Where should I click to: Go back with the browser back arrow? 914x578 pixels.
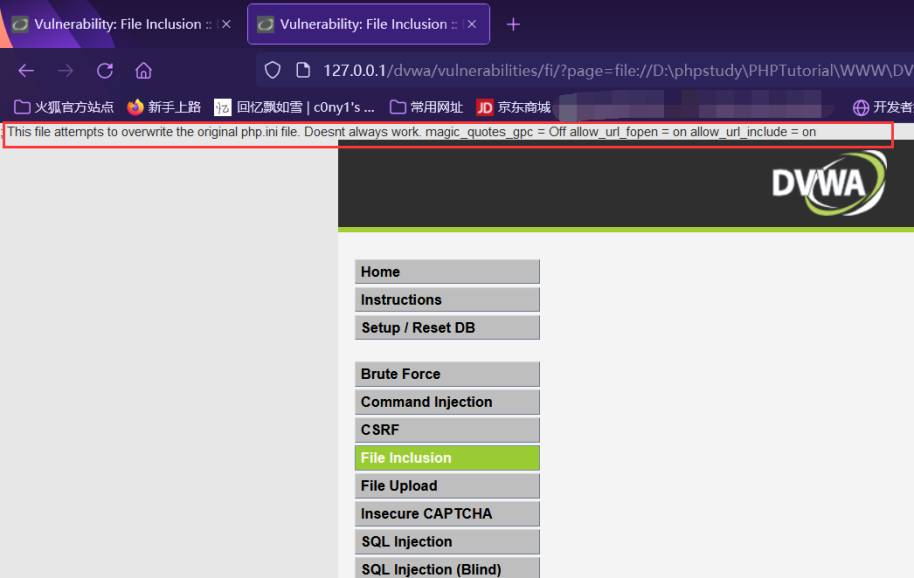pyautogui.click(x=26, y=71)
